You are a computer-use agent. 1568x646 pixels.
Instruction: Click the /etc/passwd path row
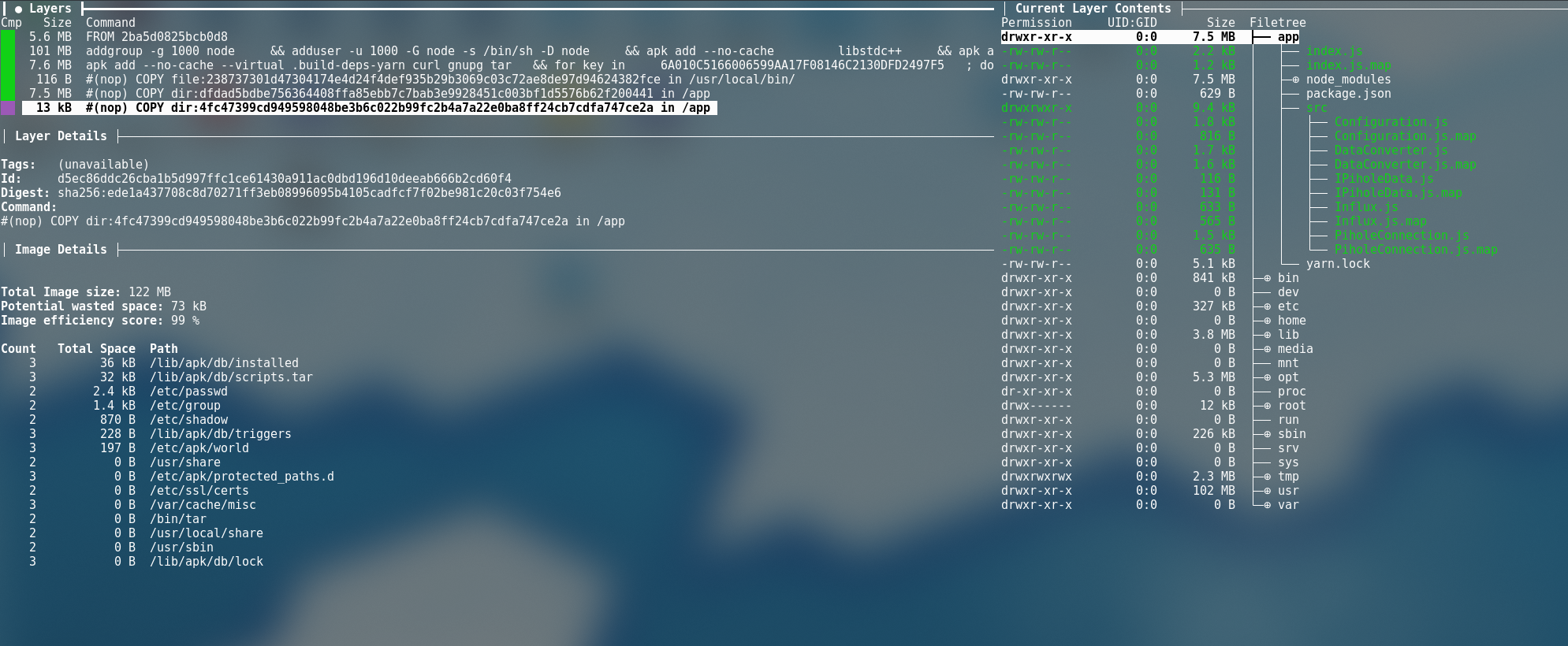tap(188, 392)
